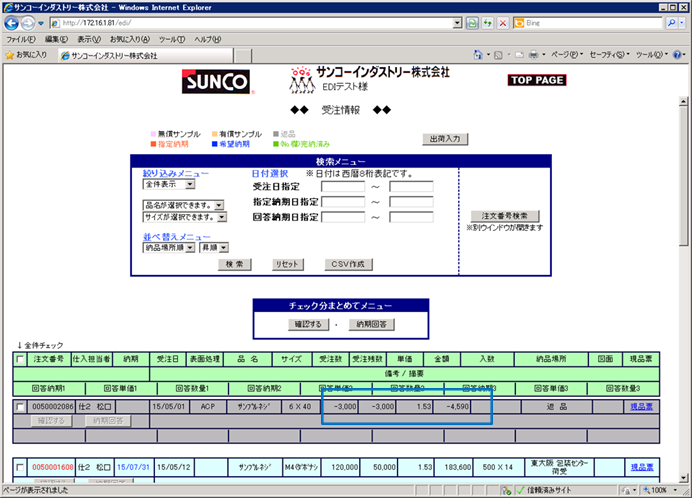Open the ヘルプ(H) menu

point(207,39)
